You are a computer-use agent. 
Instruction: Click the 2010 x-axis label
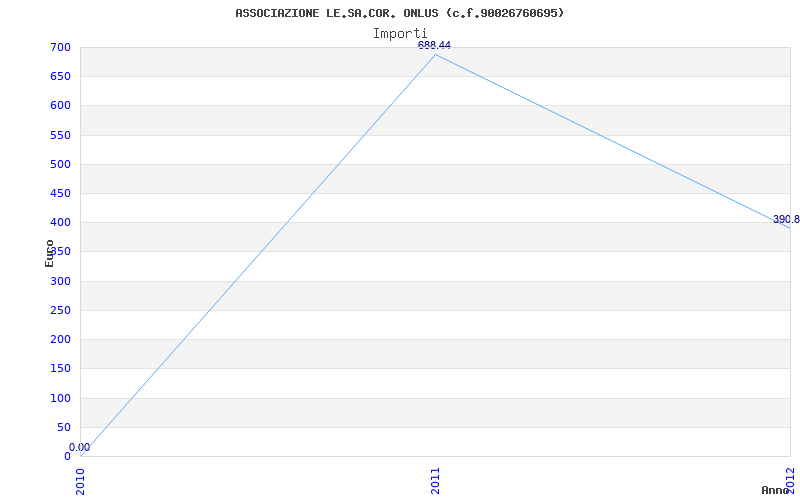click(81, 482)
